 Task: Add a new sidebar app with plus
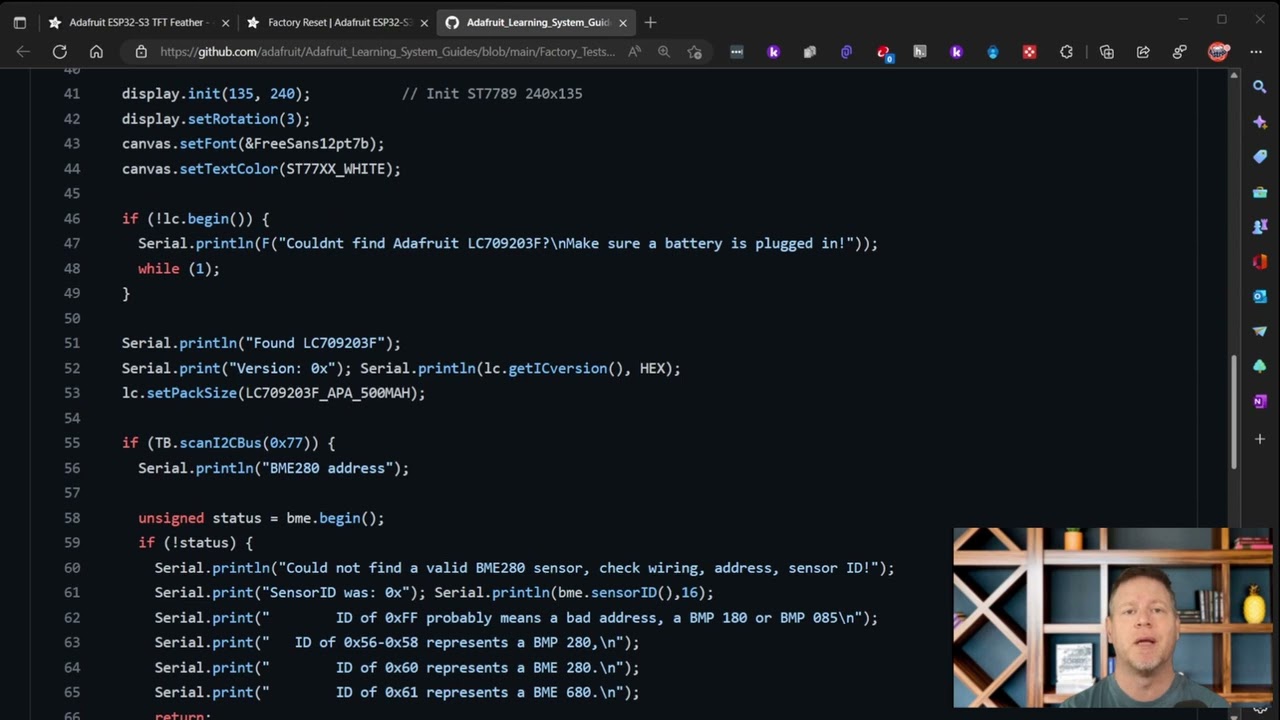click(1260, 439)
